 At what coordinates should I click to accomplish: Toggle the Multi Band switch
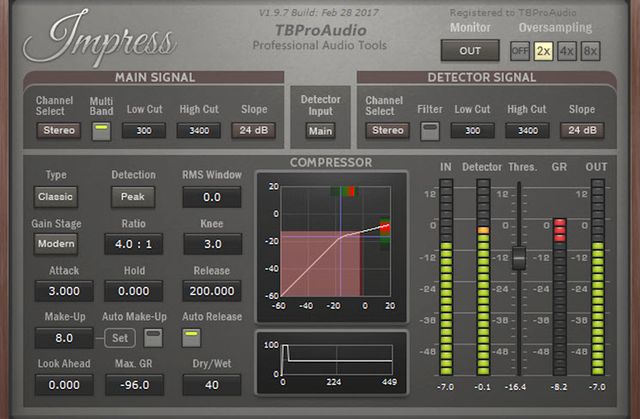point(101,131)
